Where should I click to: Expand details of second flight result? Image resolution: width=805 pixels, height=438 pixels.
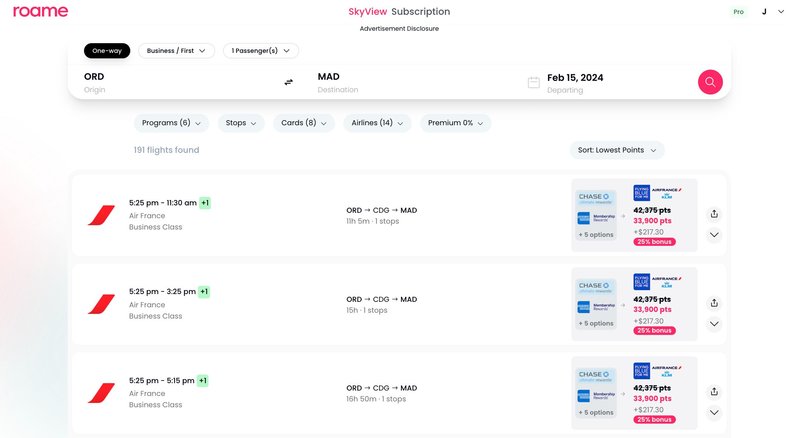pos(714,324)
